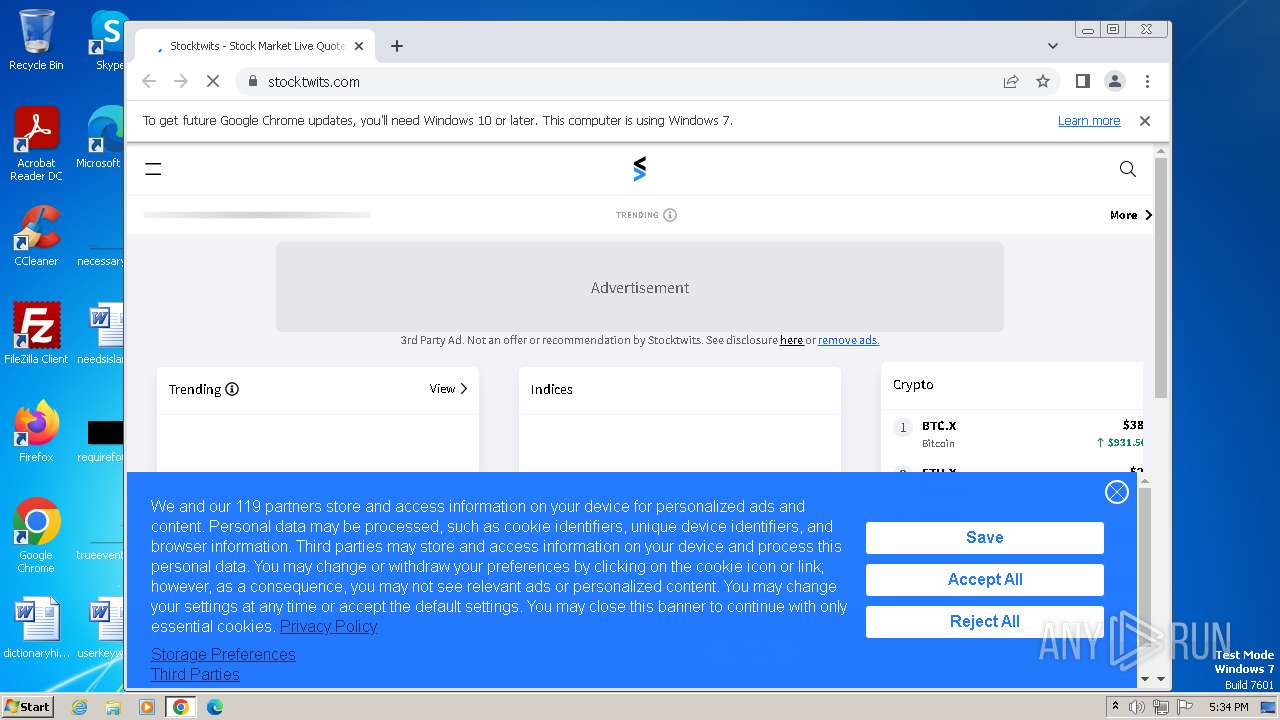Open the tab search dropdown
The height and width of the screenshot is (720, 1280).
coord(1052,46)
